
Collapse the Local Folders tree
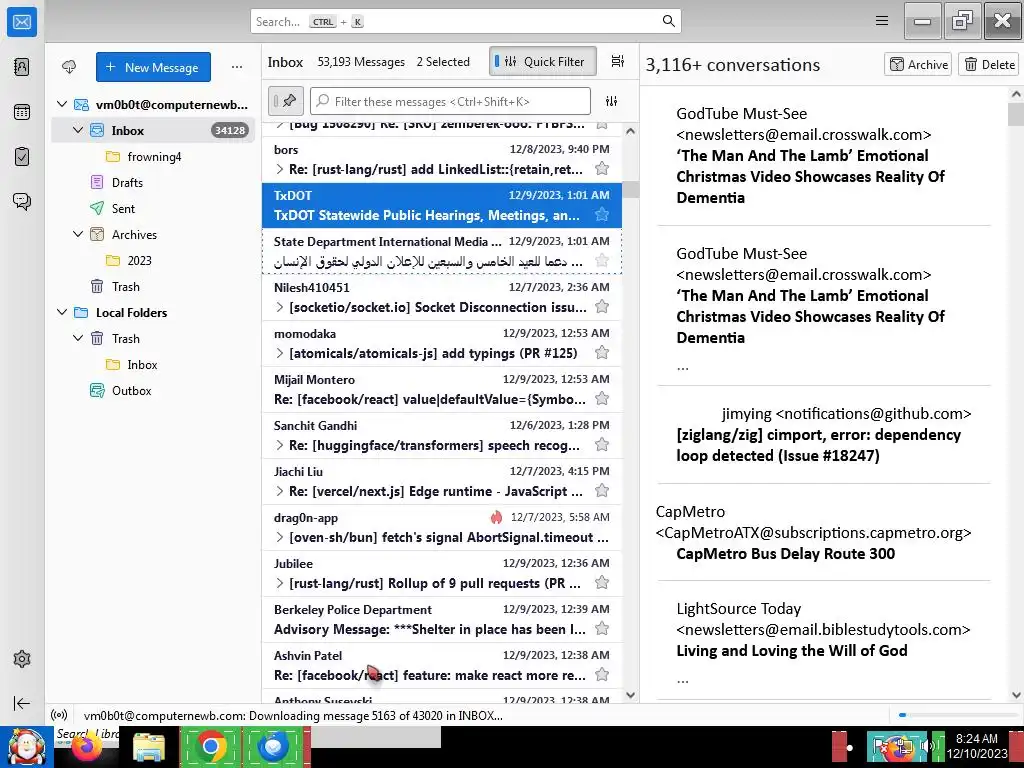click(x=62, y=312)
